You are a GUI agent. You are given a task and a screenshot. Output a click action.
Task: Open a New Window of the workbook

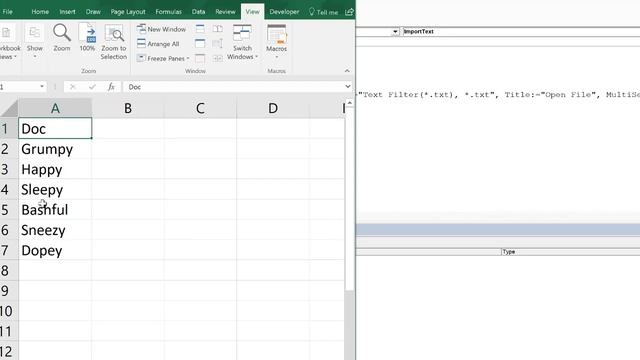[161, 29]
